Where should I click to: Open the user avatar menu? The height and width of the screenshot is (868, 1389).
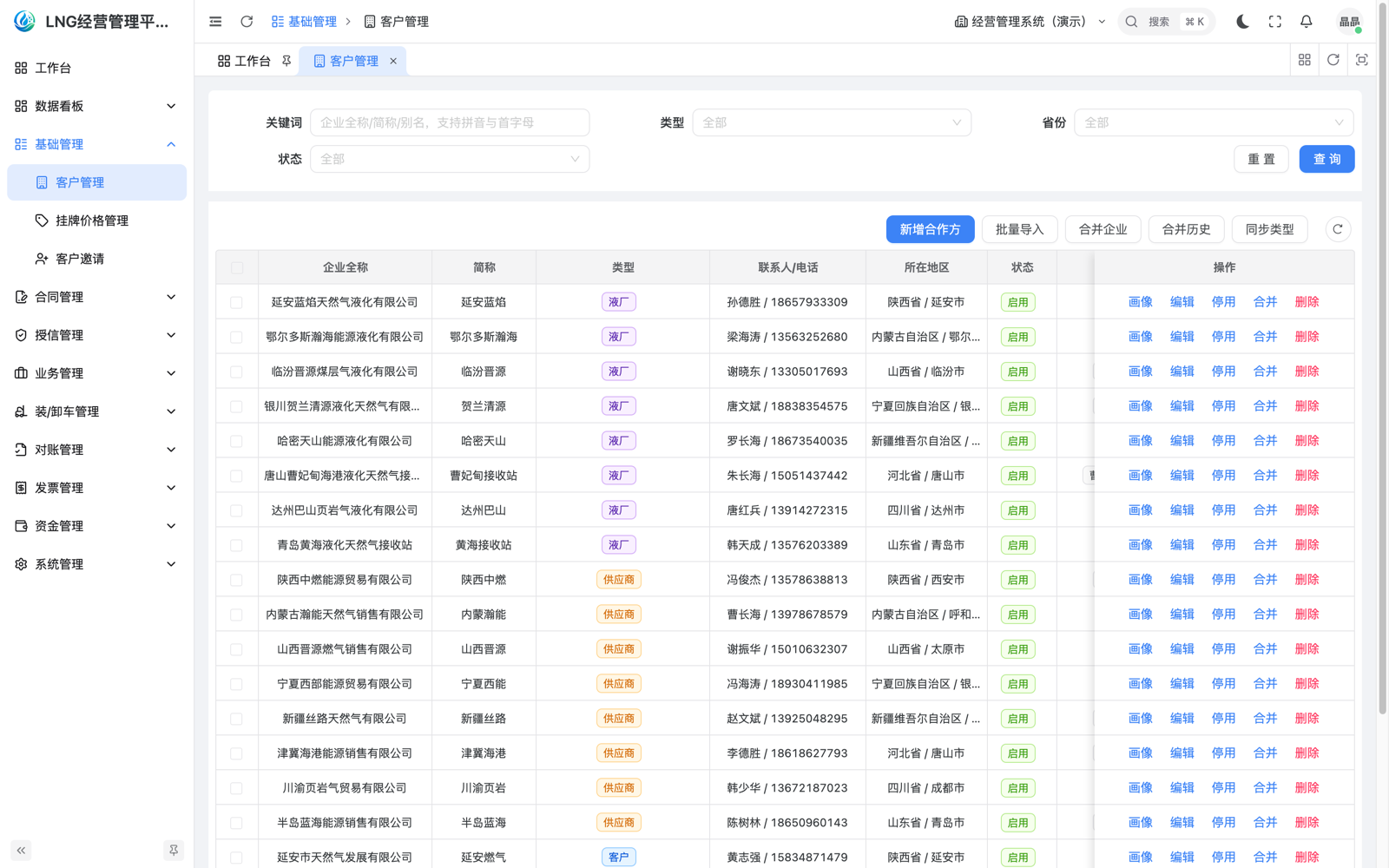1349,22
